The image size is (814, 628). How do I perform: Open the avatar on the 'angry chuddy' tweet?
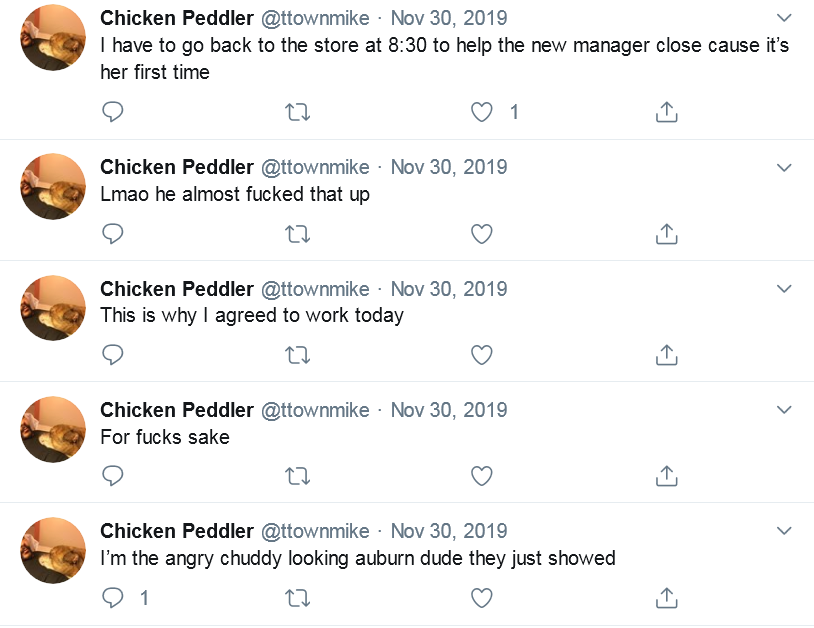53,550
